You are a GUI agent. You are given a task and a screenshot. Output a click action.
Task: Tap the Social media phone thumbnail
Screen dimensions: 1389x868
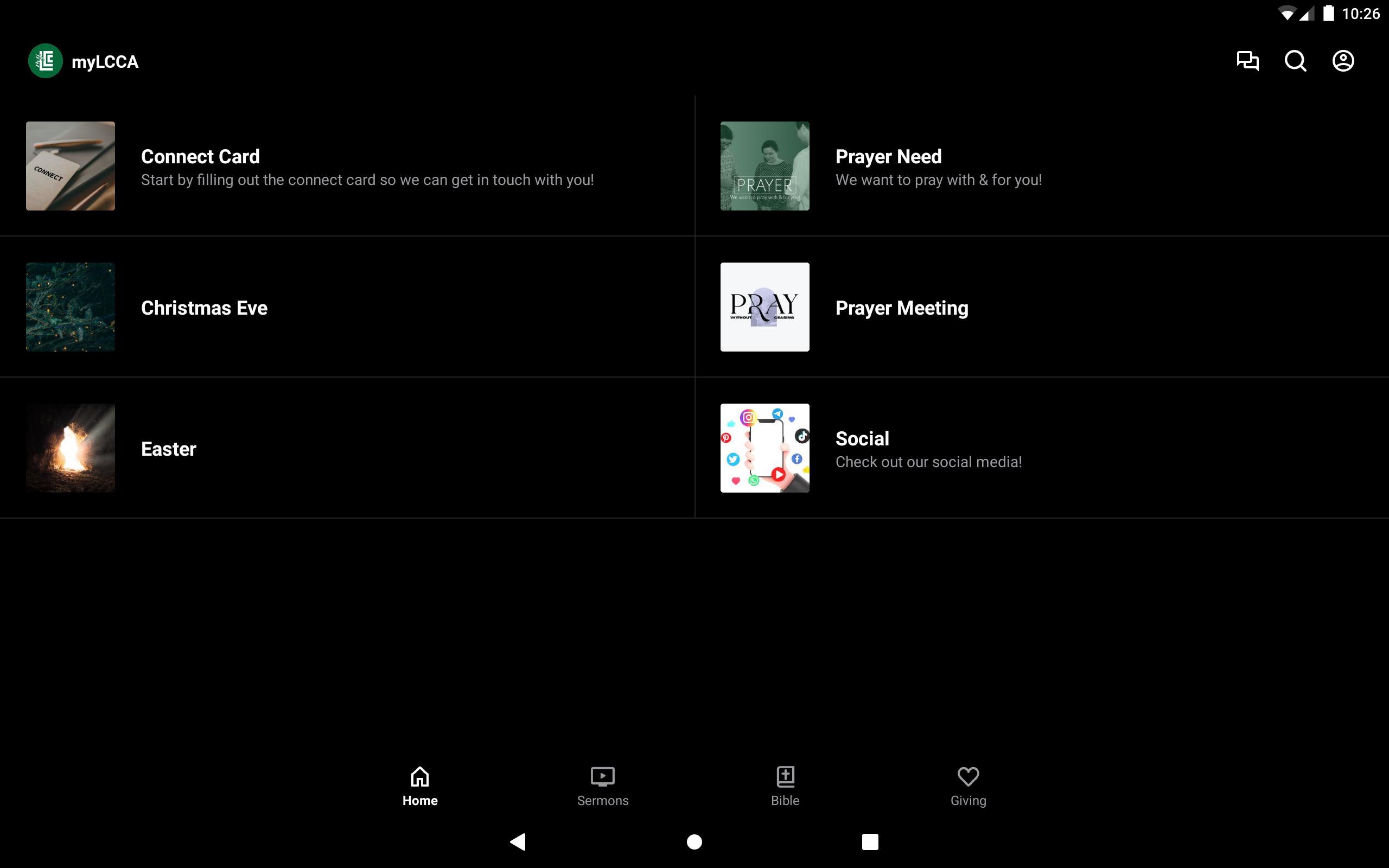[764, 448]
